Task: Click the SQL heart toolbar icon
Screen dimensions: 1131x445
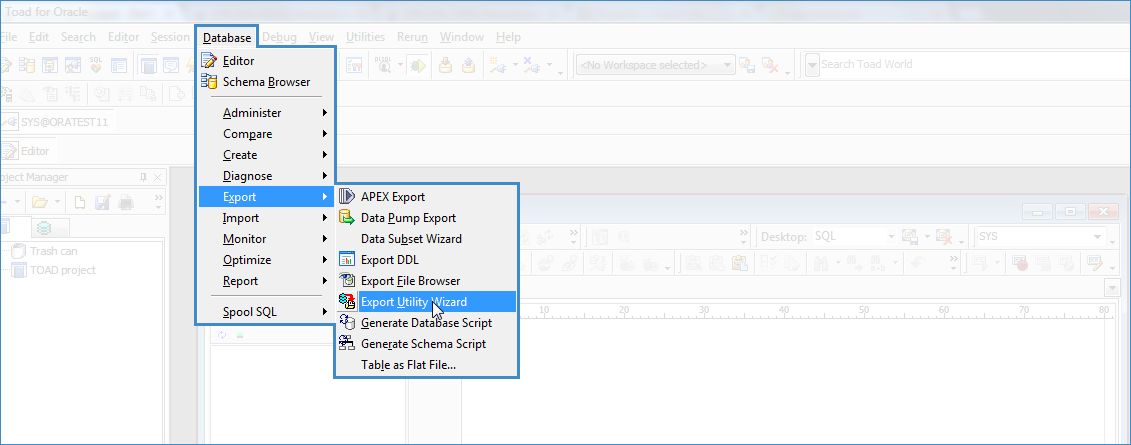Action: [x=96, y=66]
